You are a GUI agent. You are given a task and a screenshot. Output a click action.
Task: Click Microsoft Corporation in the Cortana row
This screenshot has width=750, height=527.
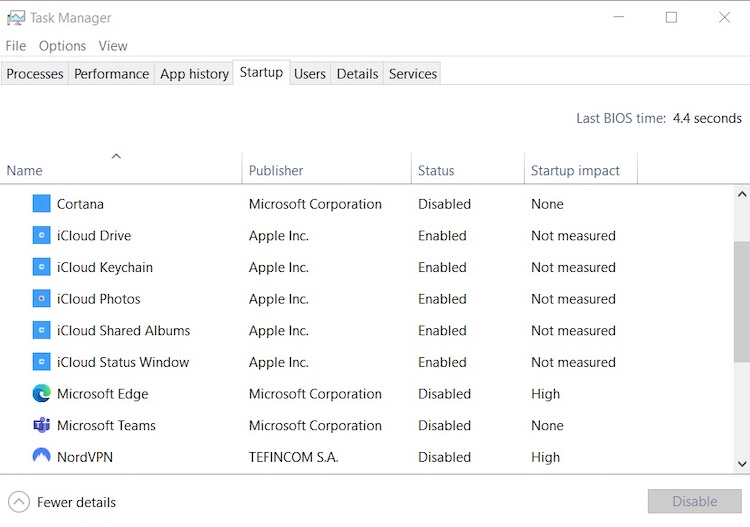coord(315,204)
